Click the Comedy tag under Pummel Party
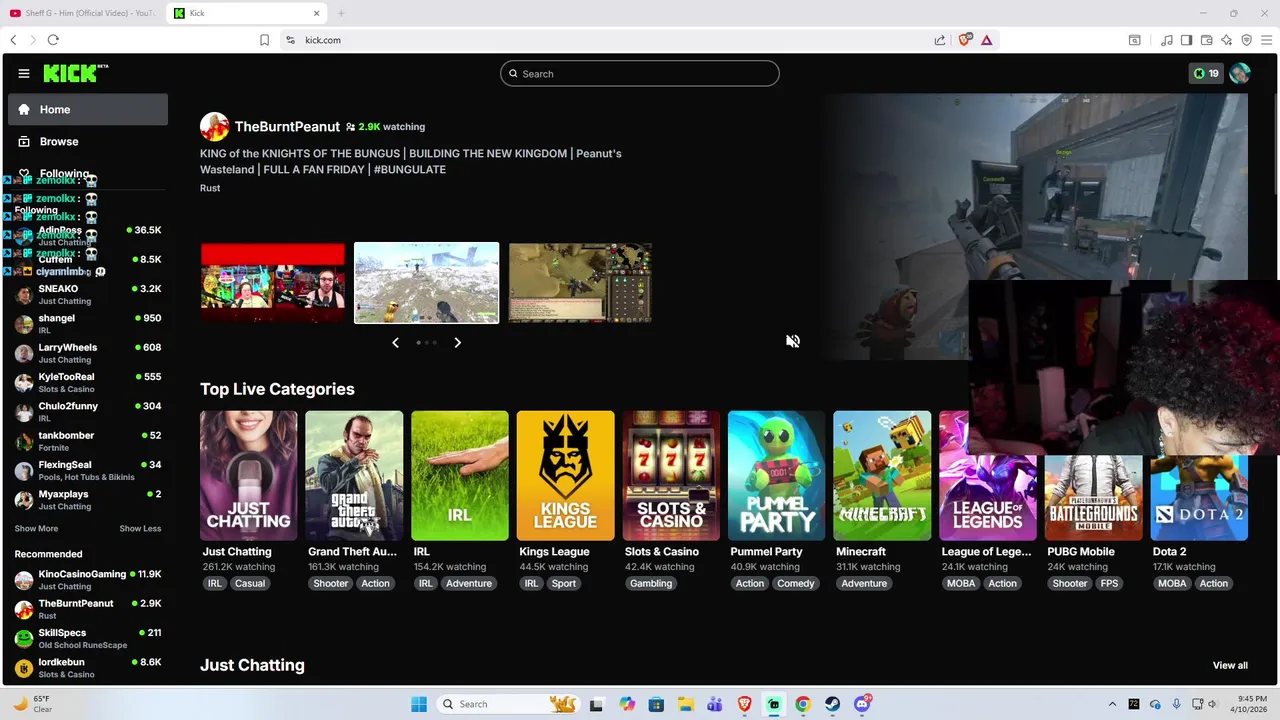The height and width of the screenshot is (720, 1280). pos(796,583)
